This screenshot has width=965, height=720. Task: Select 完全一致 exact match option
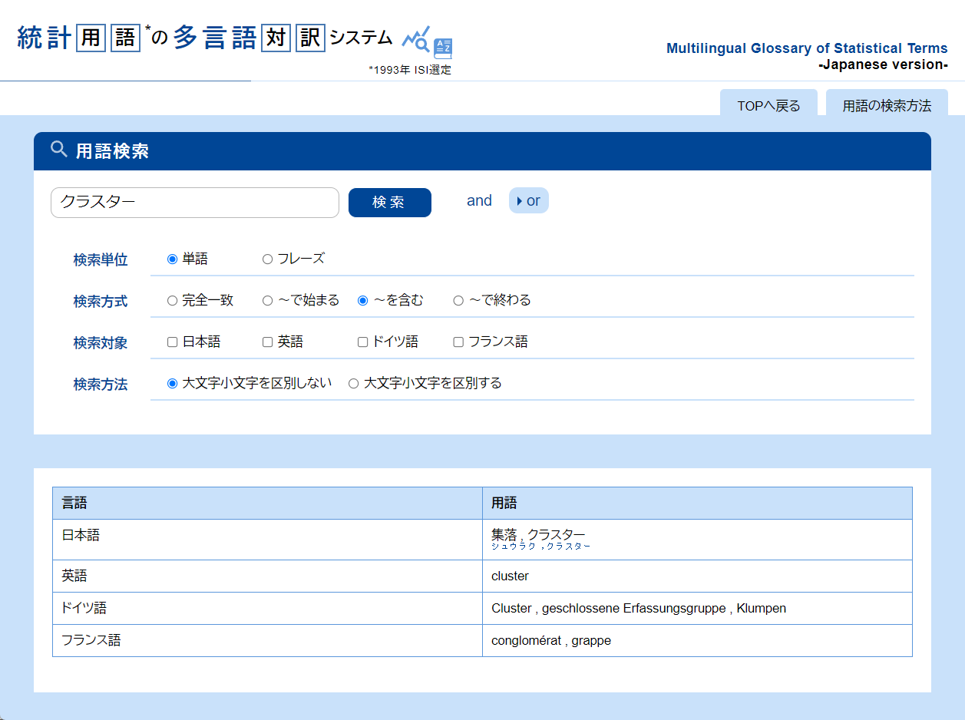pyautogui.click(x=172, y=300)
